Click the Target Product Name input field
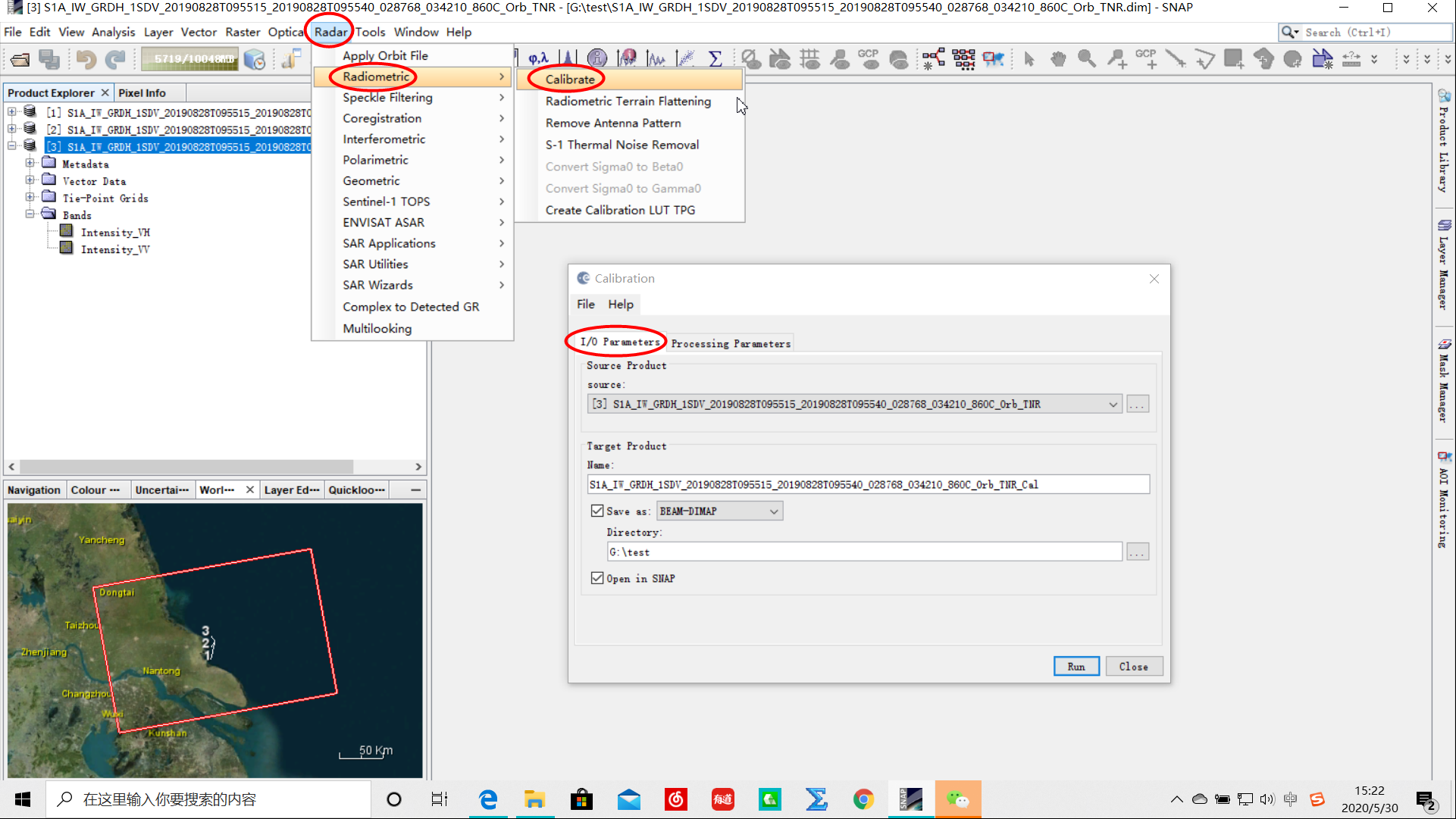The width and height of the screenshot is (1456, 819). [x=868, y=484]
